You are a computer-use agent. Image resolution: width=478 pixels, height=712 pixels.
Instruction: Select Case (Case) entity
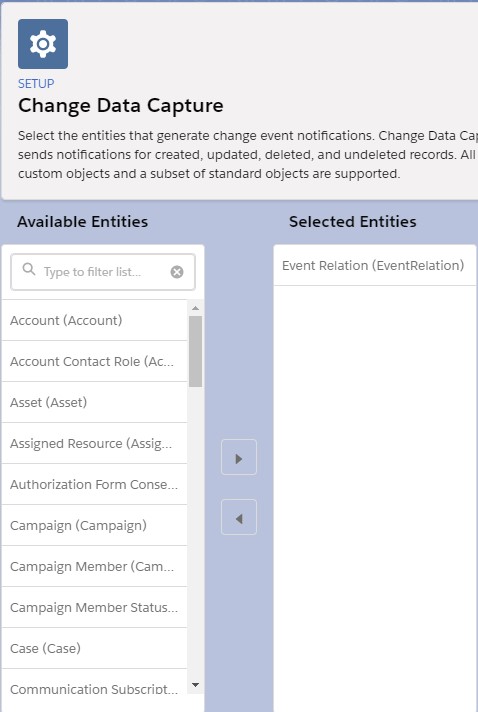(x=94, y=648)
